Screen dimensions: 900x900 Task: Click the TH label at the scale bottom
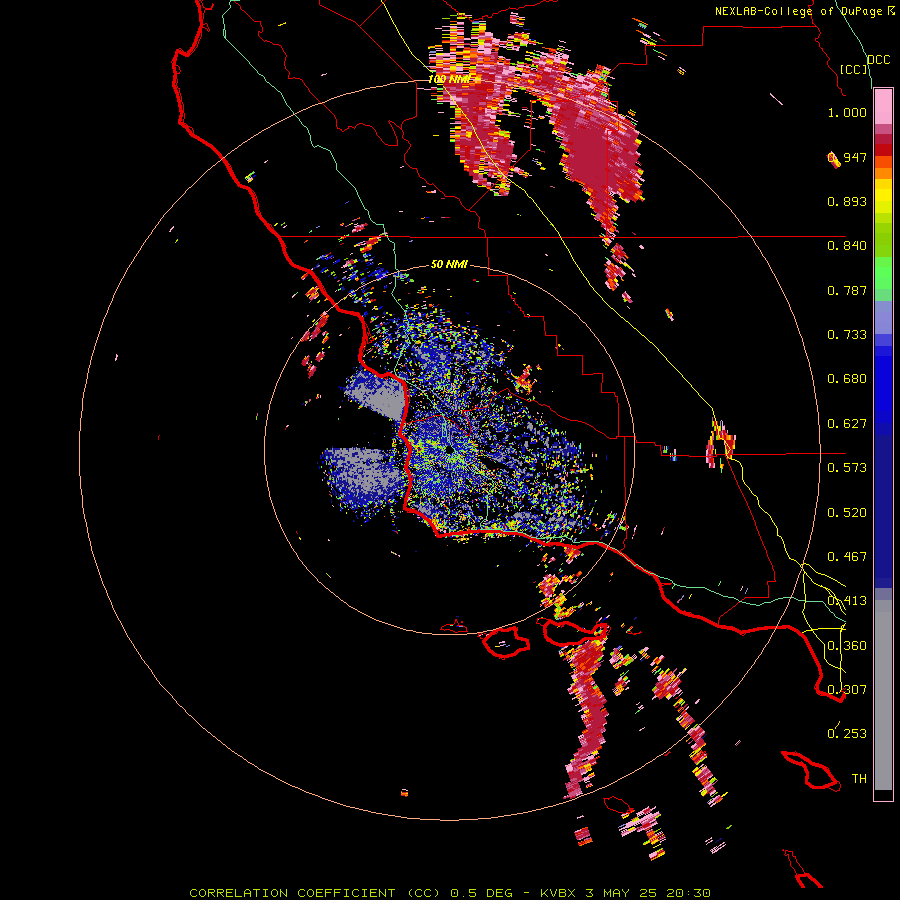click(859, 779)
